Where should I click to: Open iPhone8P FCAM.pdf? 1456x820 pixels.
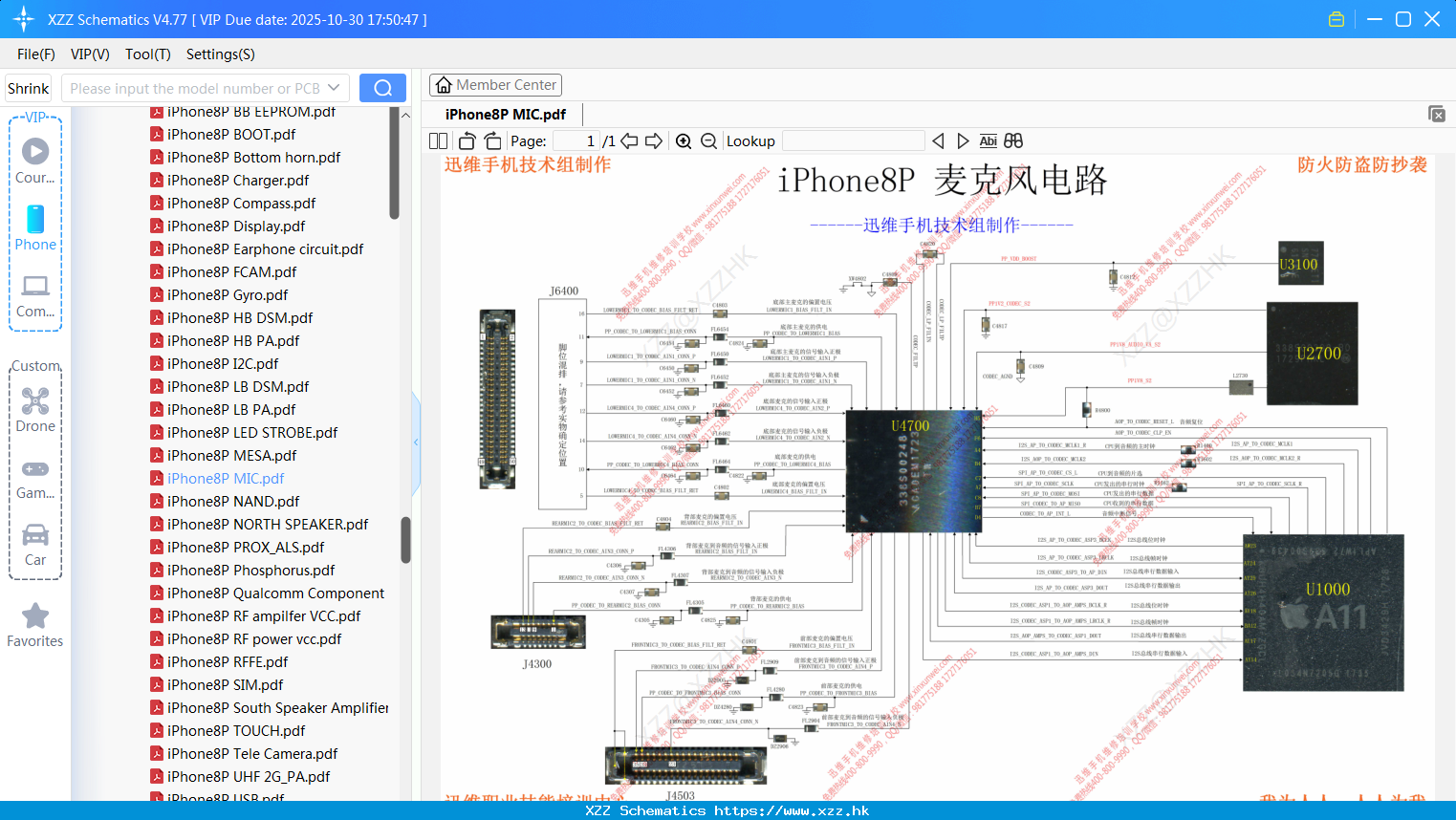point(231,272)
